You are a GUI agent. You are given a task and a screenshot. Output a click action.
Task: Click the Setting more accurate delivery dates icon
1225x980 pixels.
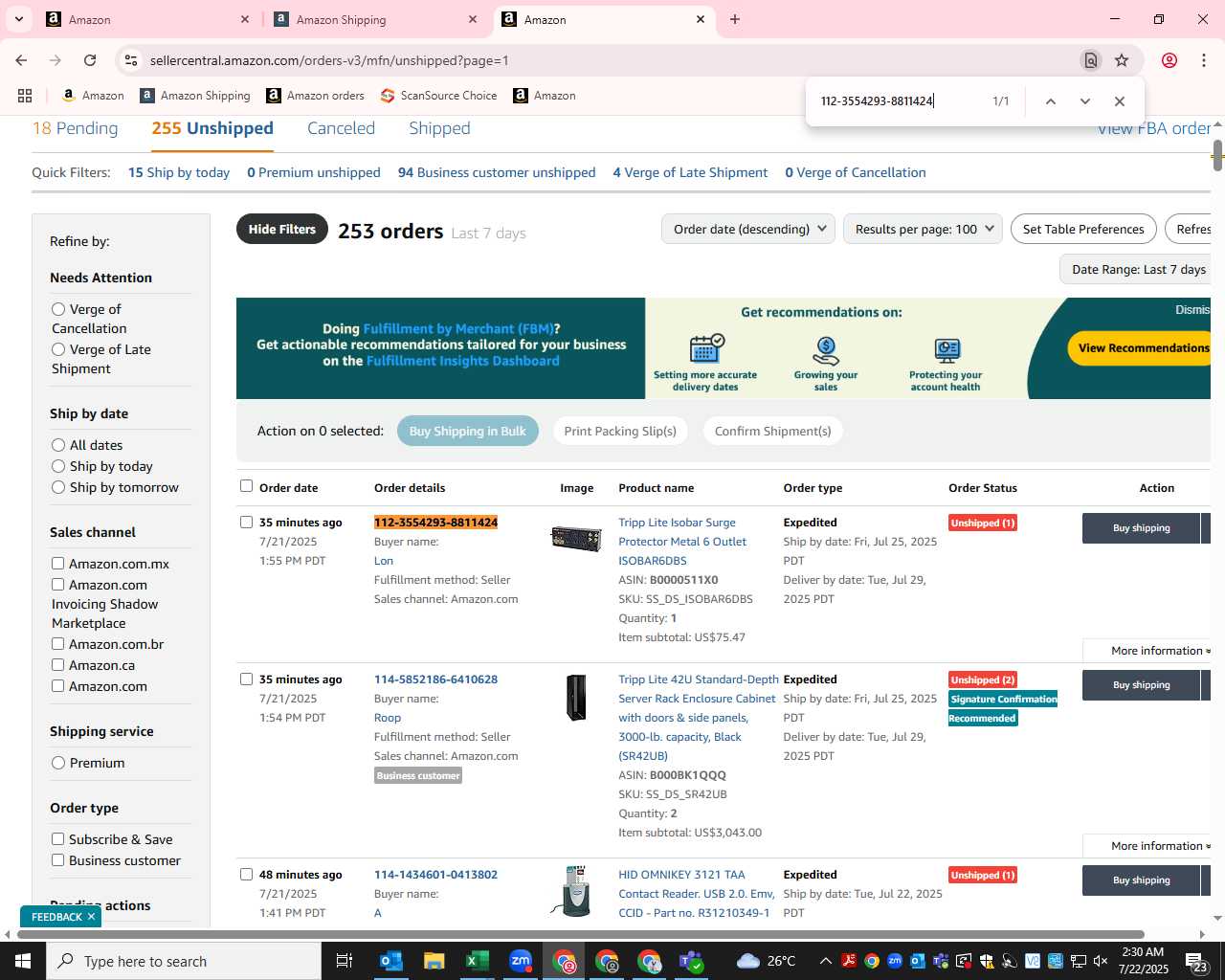[705, 349]
